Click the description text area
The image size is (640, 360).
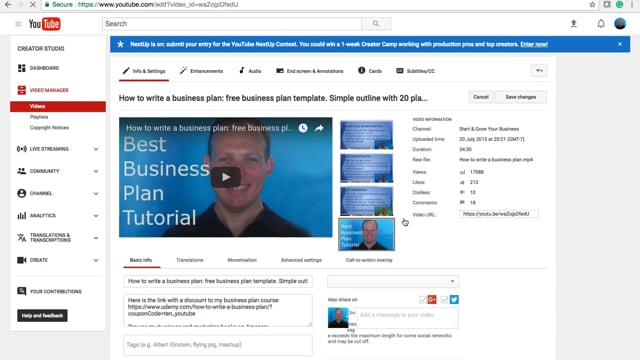coord(218,311)
